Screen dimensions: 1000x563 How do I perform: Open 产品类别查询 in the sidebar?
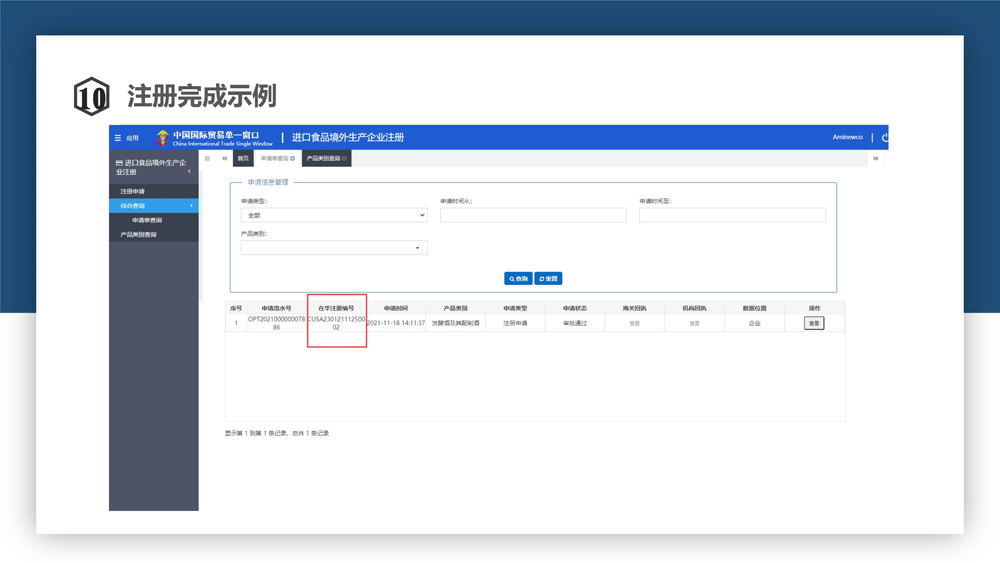(x=138, y=235)
